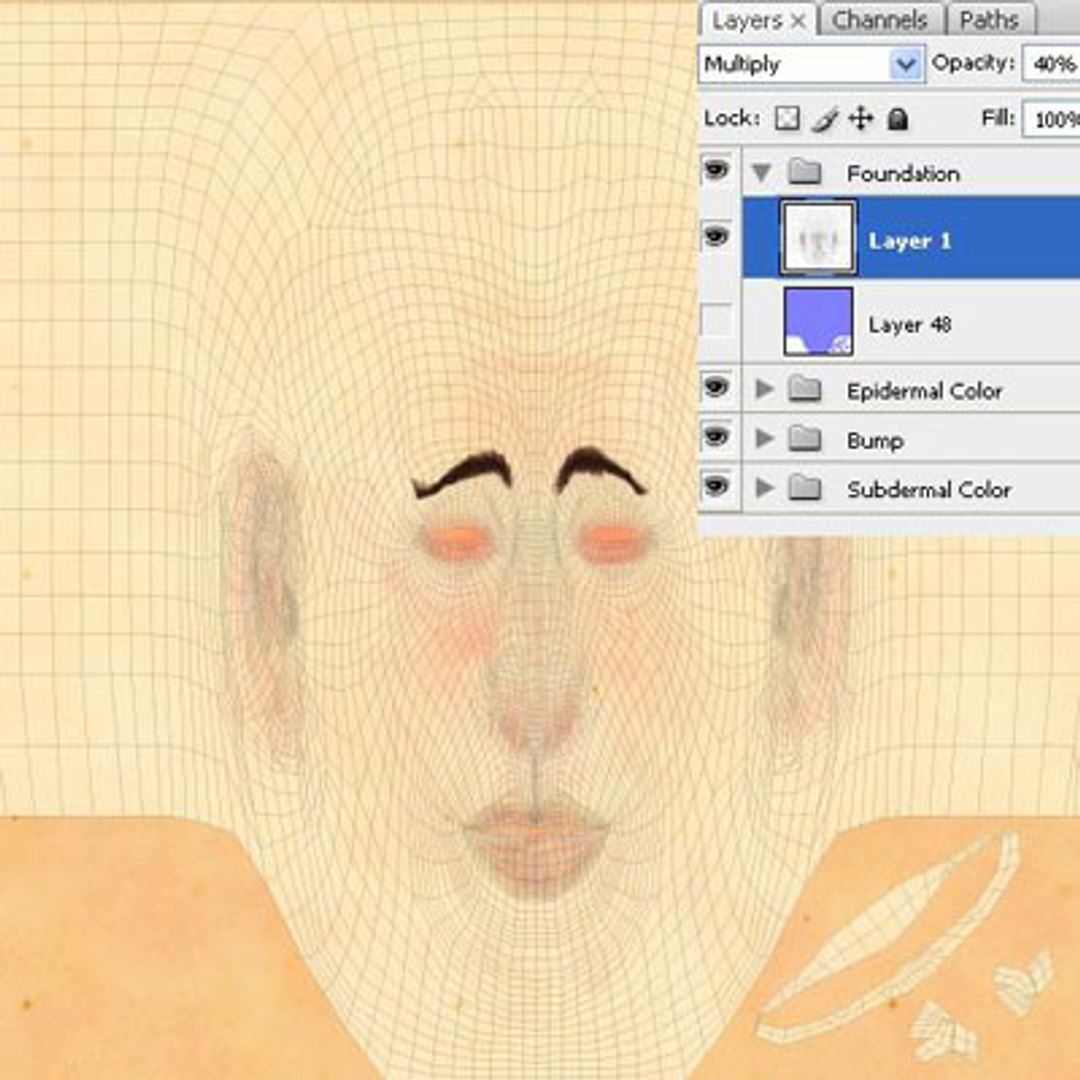This screenshot has width=1080, height=1080.
Task: Hide the Epidermal Color group
Action: pos(716,387)
